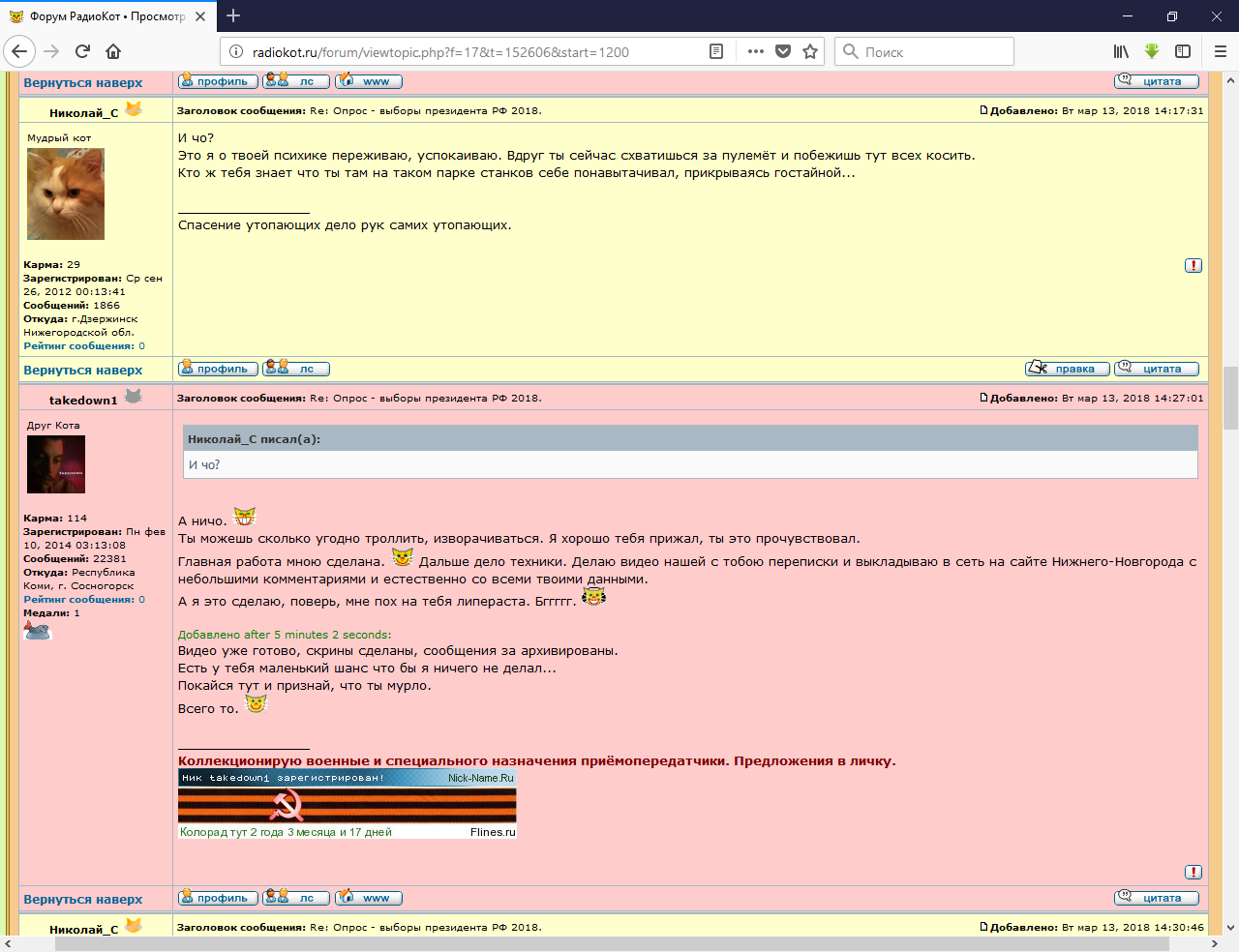Click the vertical scrollbar thumb
This screenshot has width=1239, height=952.
click(1230, 398)
